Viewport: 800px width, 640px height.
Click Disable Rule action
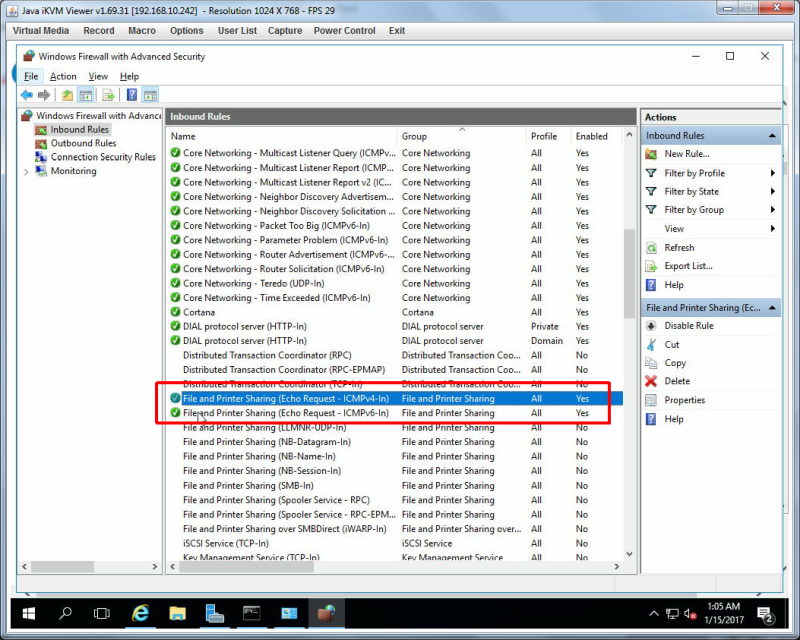point(688,326)
